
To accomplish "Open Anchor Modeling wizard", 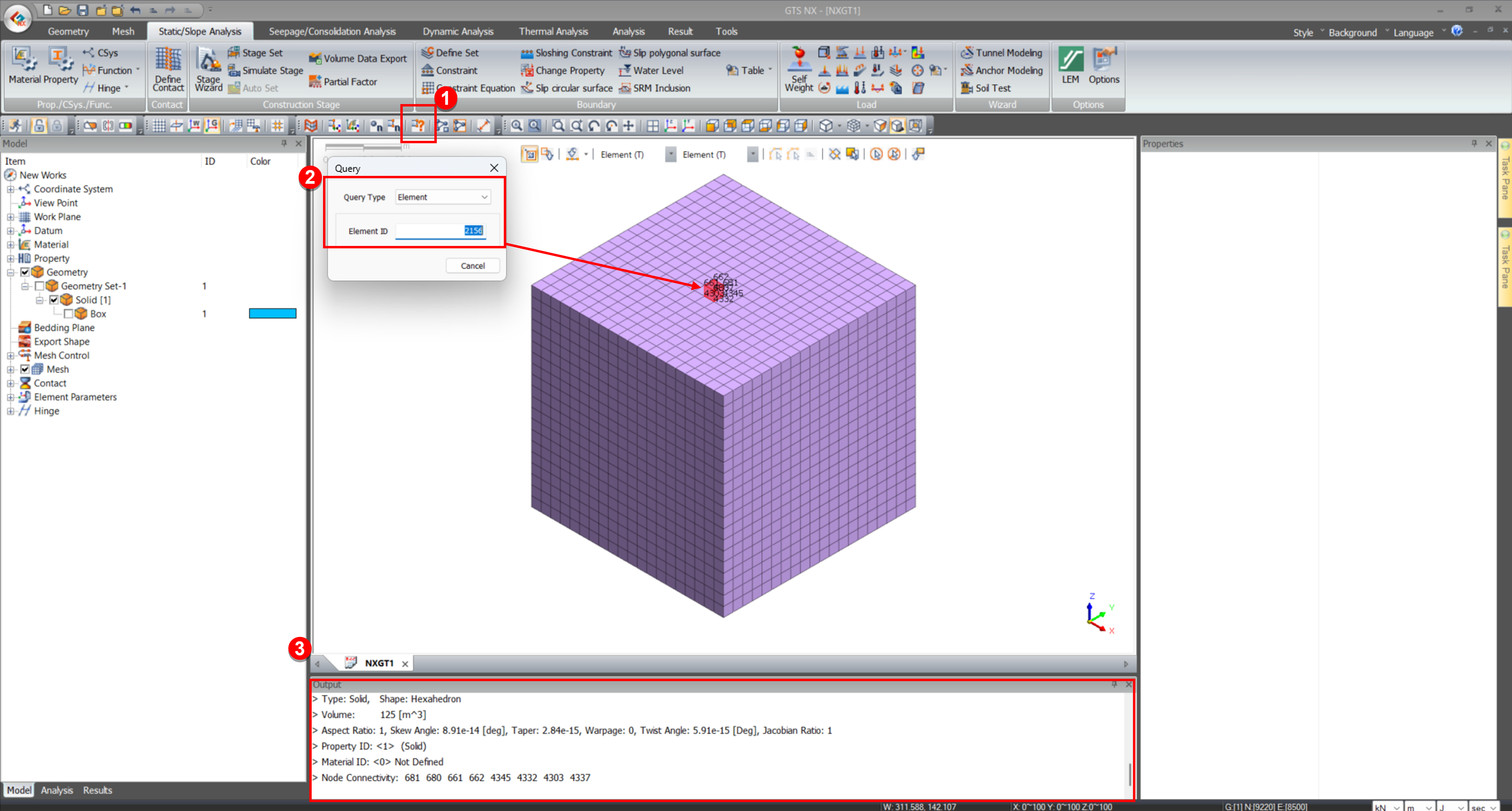I will pyautogui.click(x=1001, y=70).
